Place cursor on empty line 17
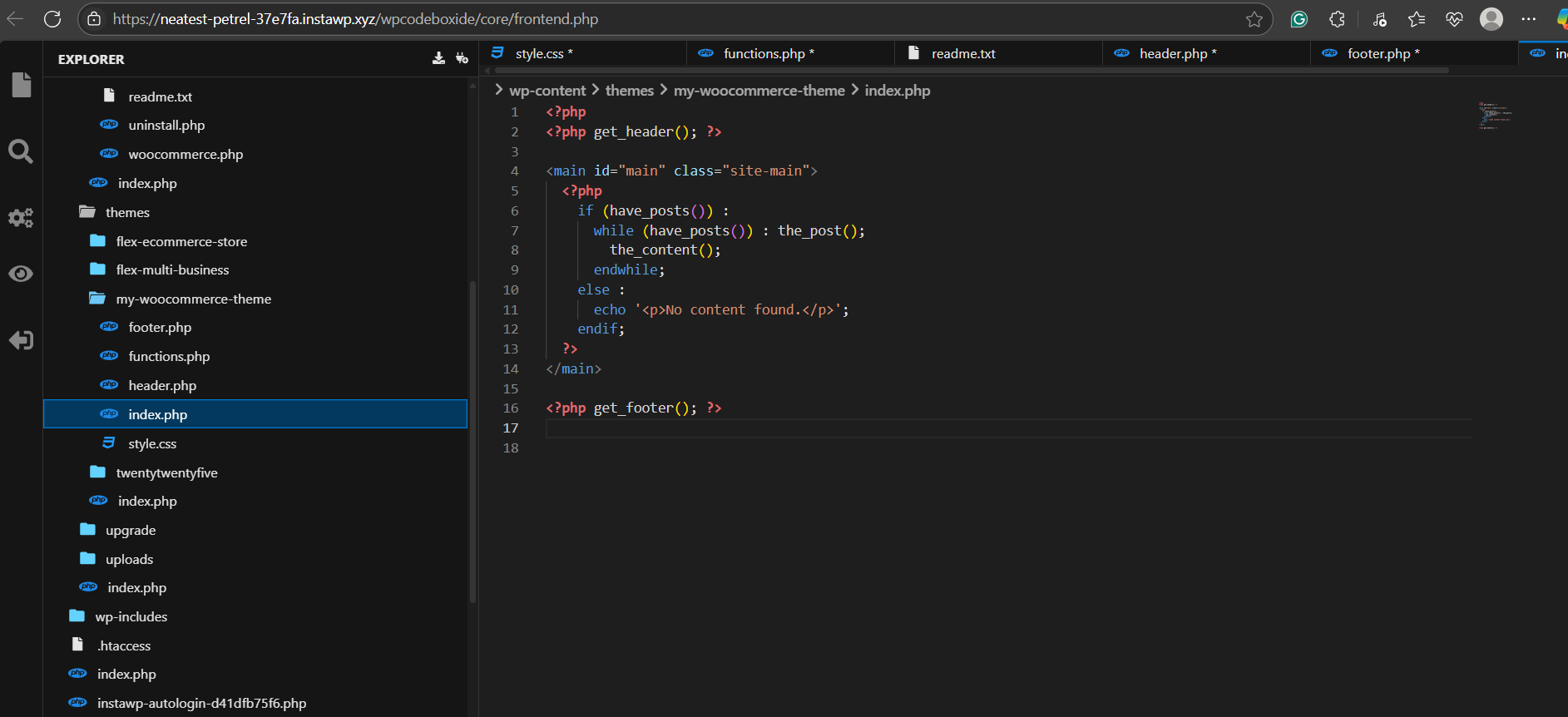Viewport: 1568px width, 717px height. tap(1009, 428)
